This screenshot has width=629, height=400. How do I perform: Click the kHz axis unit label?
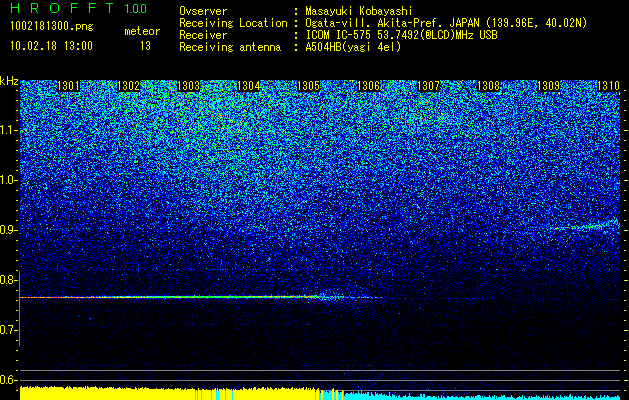(9, 81)
